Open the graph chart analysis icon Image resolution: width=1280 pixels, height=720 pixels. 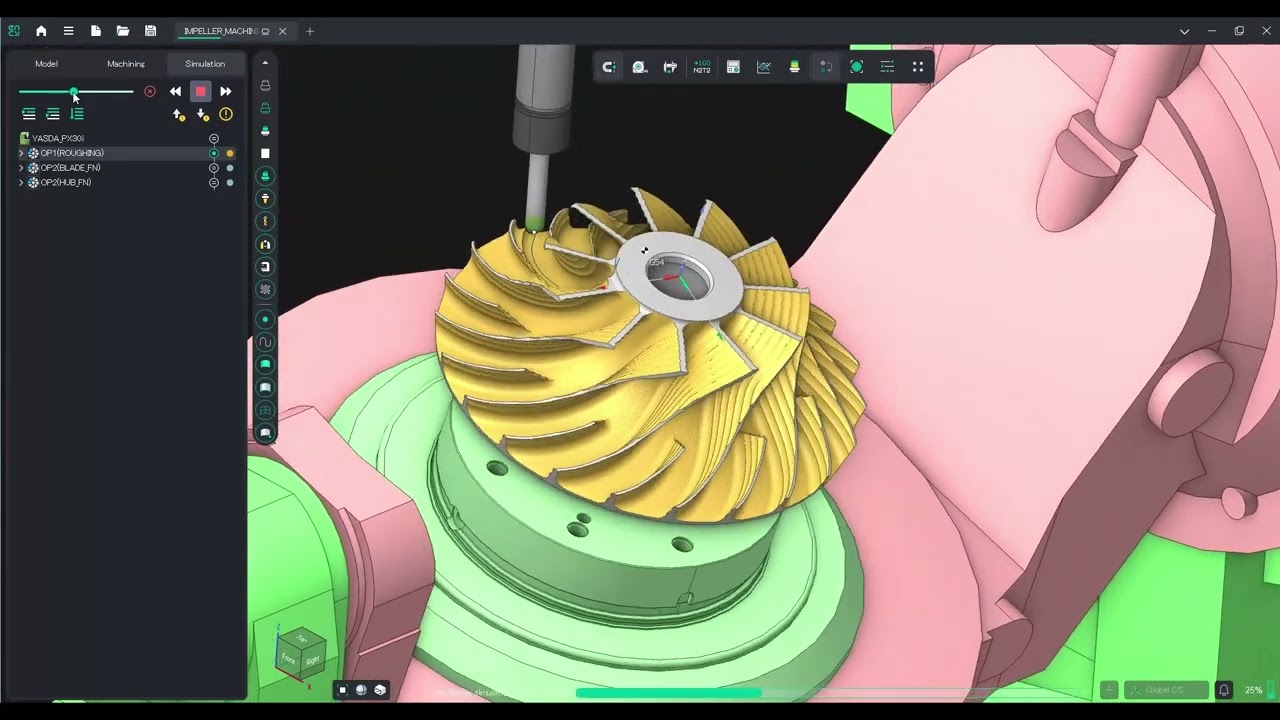point(764,67)
